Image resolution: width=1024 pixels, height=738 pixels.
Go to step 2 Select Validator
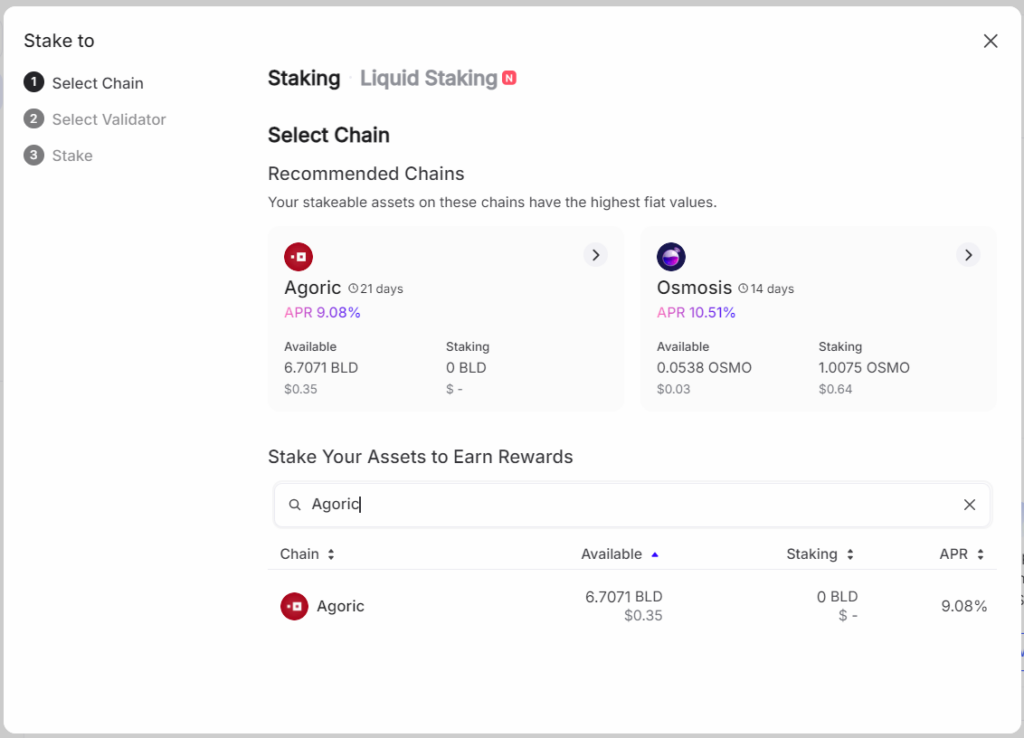tap(108, 119)
